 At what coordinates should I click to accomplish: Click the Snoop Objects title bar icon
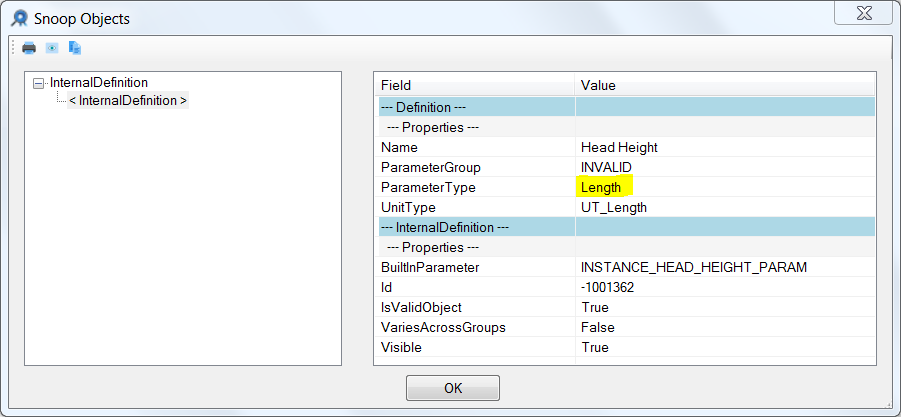pyautogui.click(x=20, y=18)
